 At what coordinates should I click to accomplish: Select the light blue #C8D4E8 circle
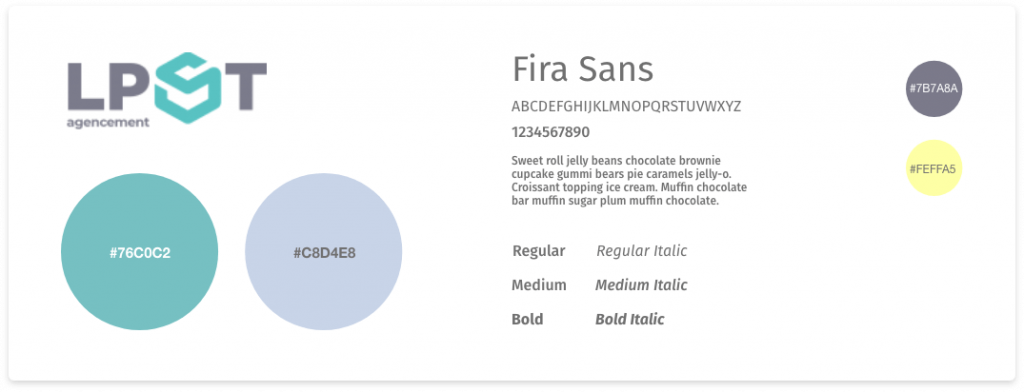(324, 252)
